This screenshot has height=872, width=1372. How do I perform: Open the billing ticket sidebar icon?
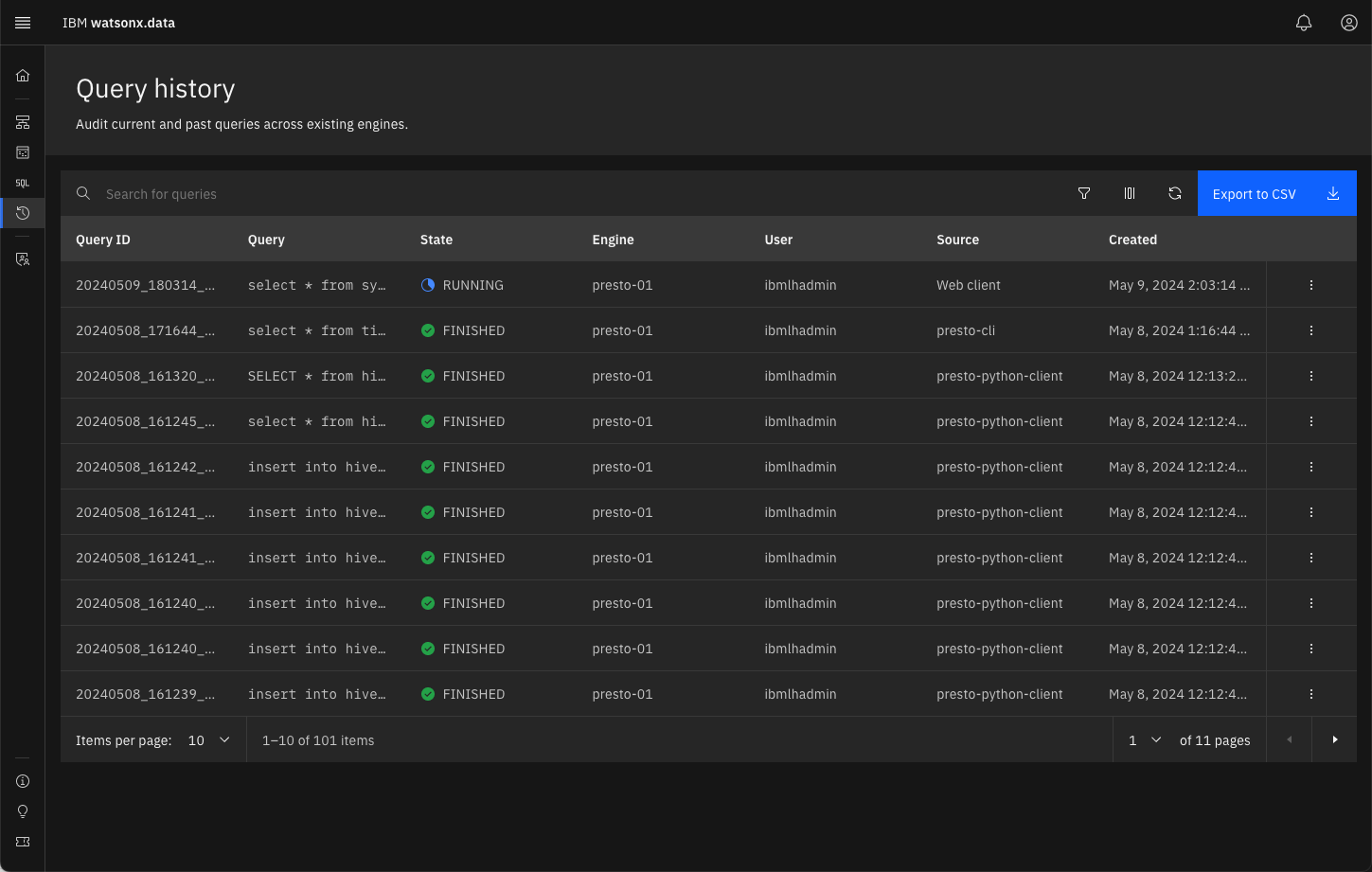[x=23, y=842]
